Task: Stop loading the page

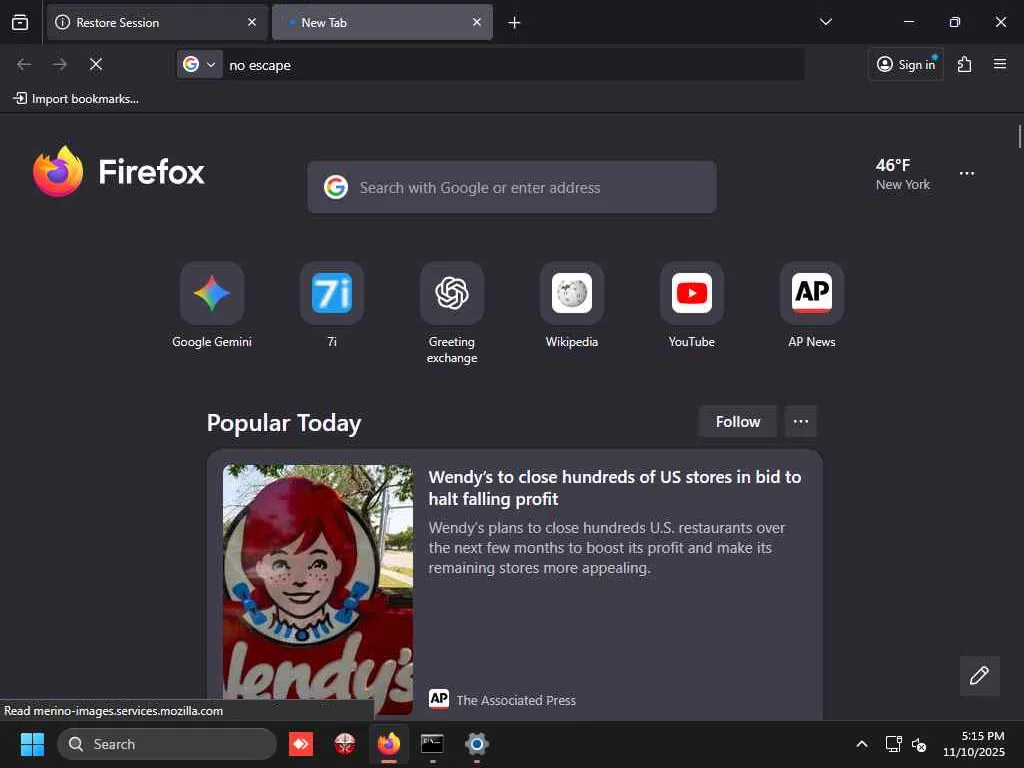Action: point(96,64)
